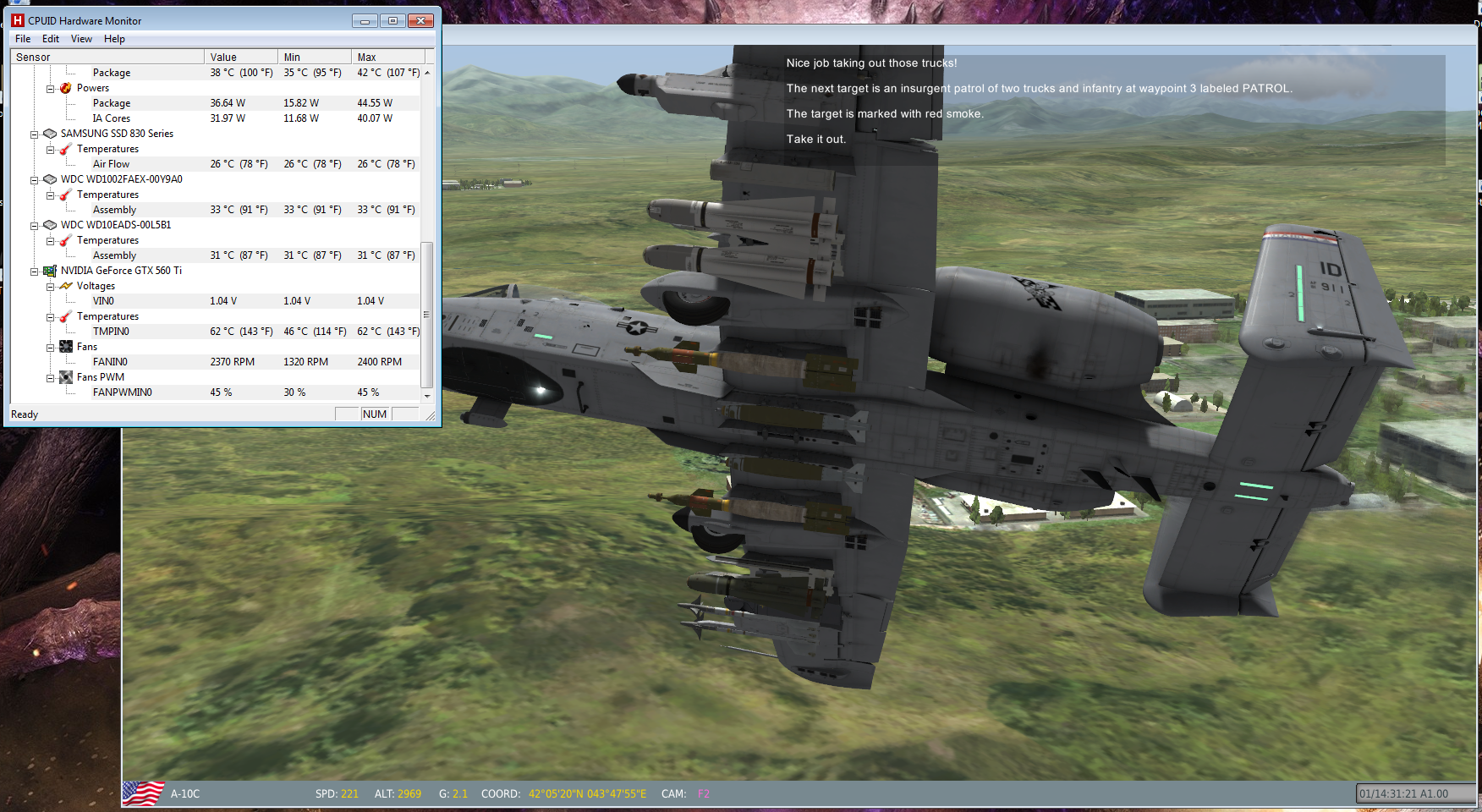This screenshot has height=812, width=1482.
Task: Click the Min column header
Action: point(315,57)
